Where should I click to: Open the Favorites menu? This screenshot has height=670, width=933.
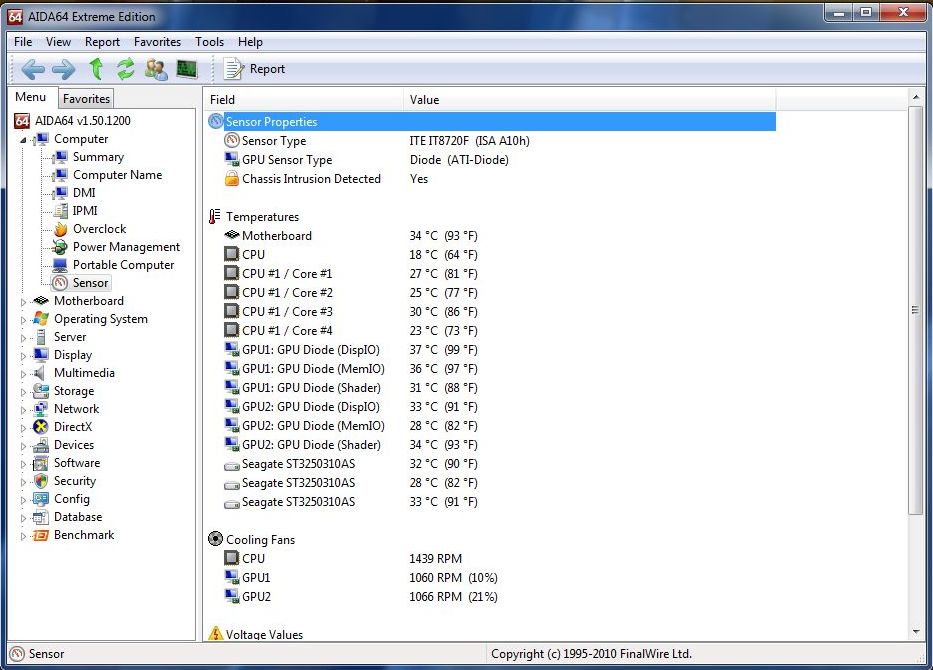157,42
